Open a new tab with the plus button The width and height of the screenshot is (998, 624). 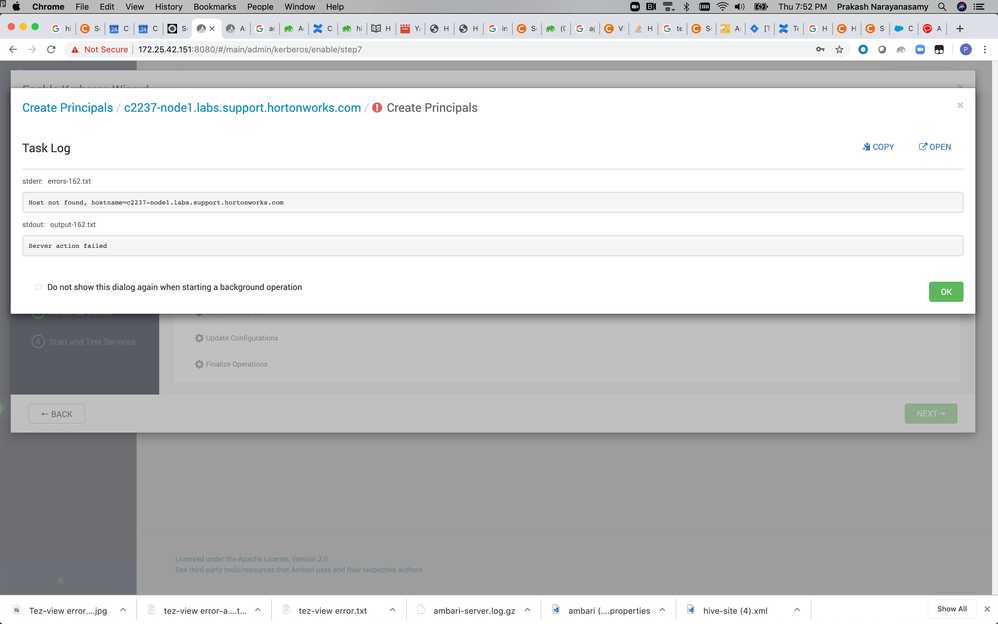click(960, 29)
